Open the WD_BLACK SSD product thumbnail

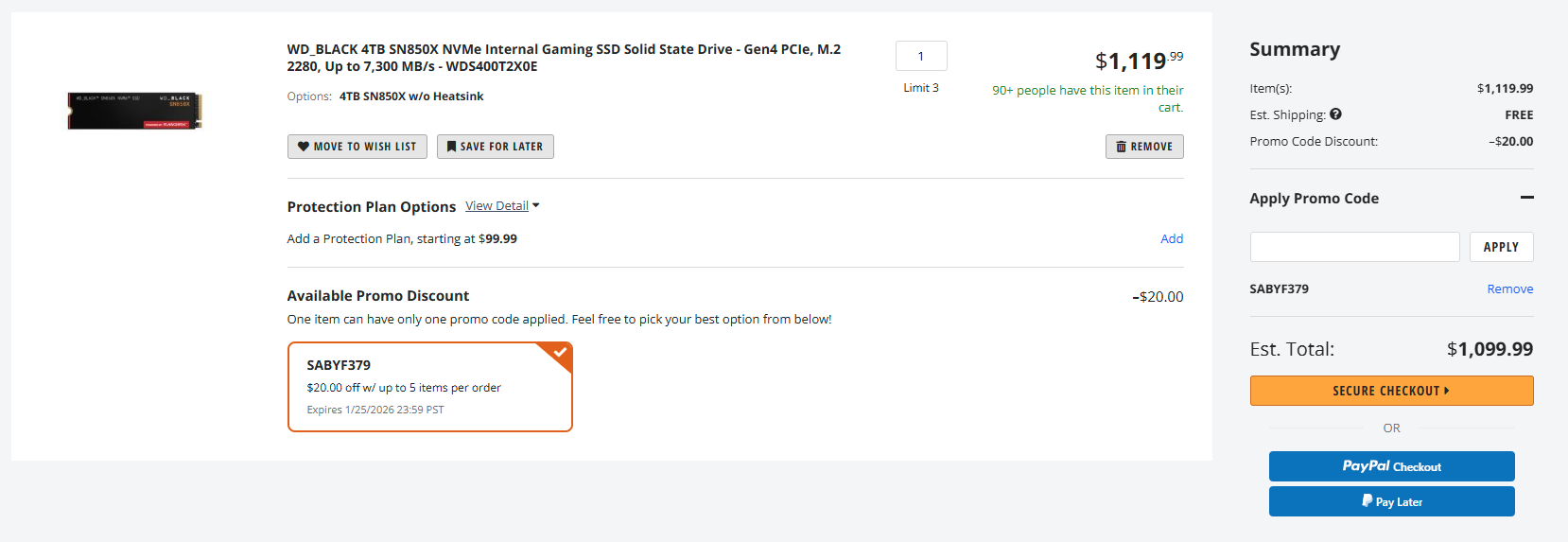click(x=134, y=111)
